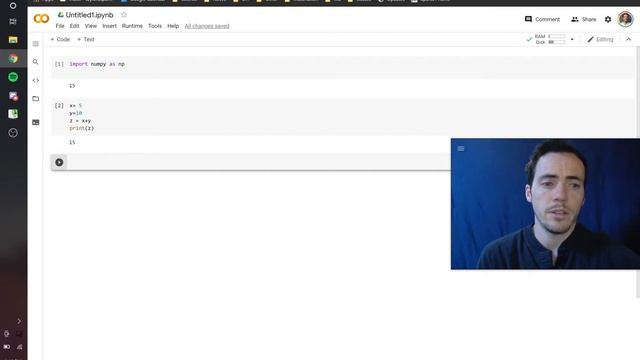Open the command palette sidebar icon

(36, 122)
